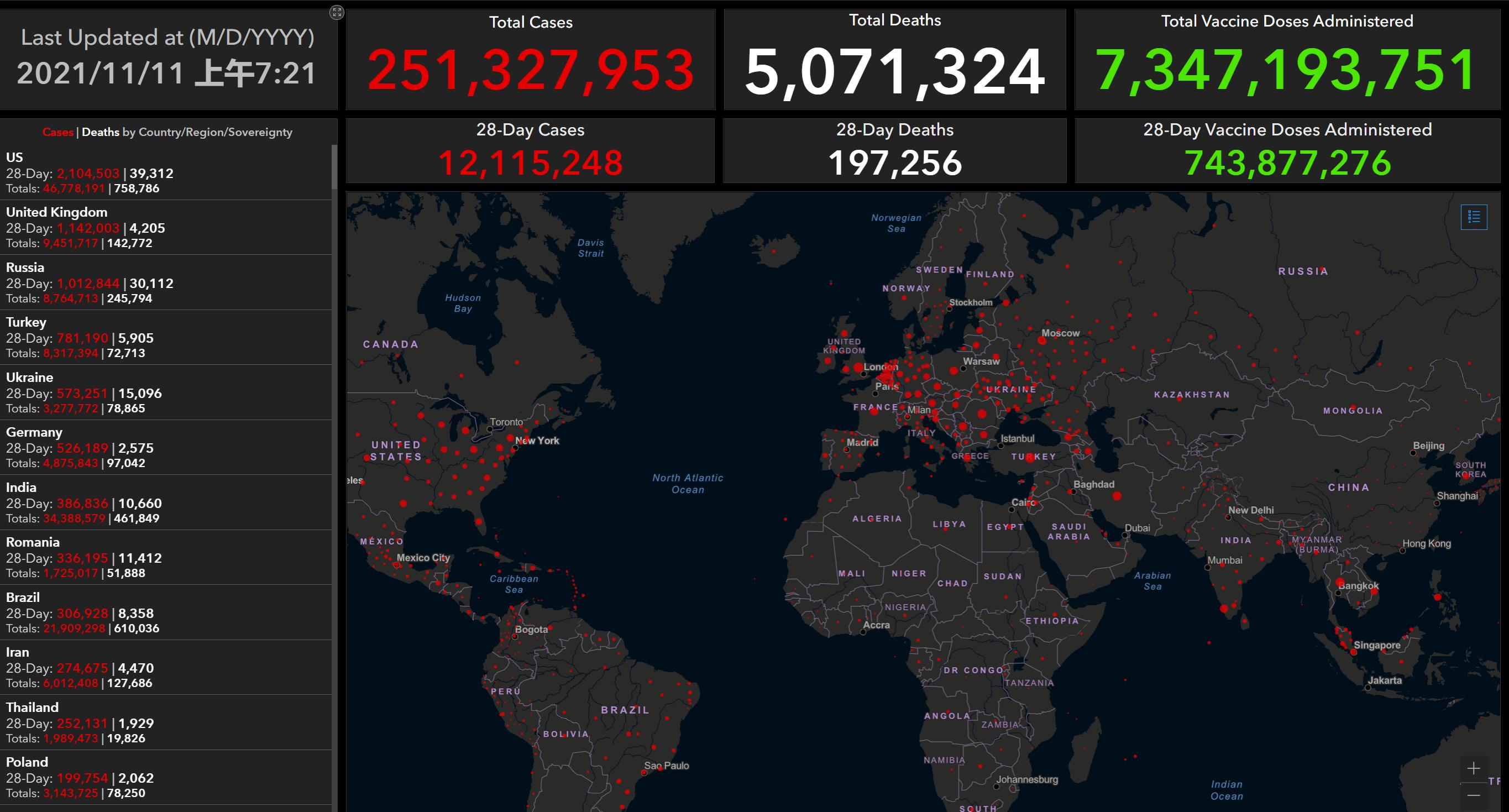1509x812 pixels.
Task: Zoom in on the map
Action: click(1474, 768)
